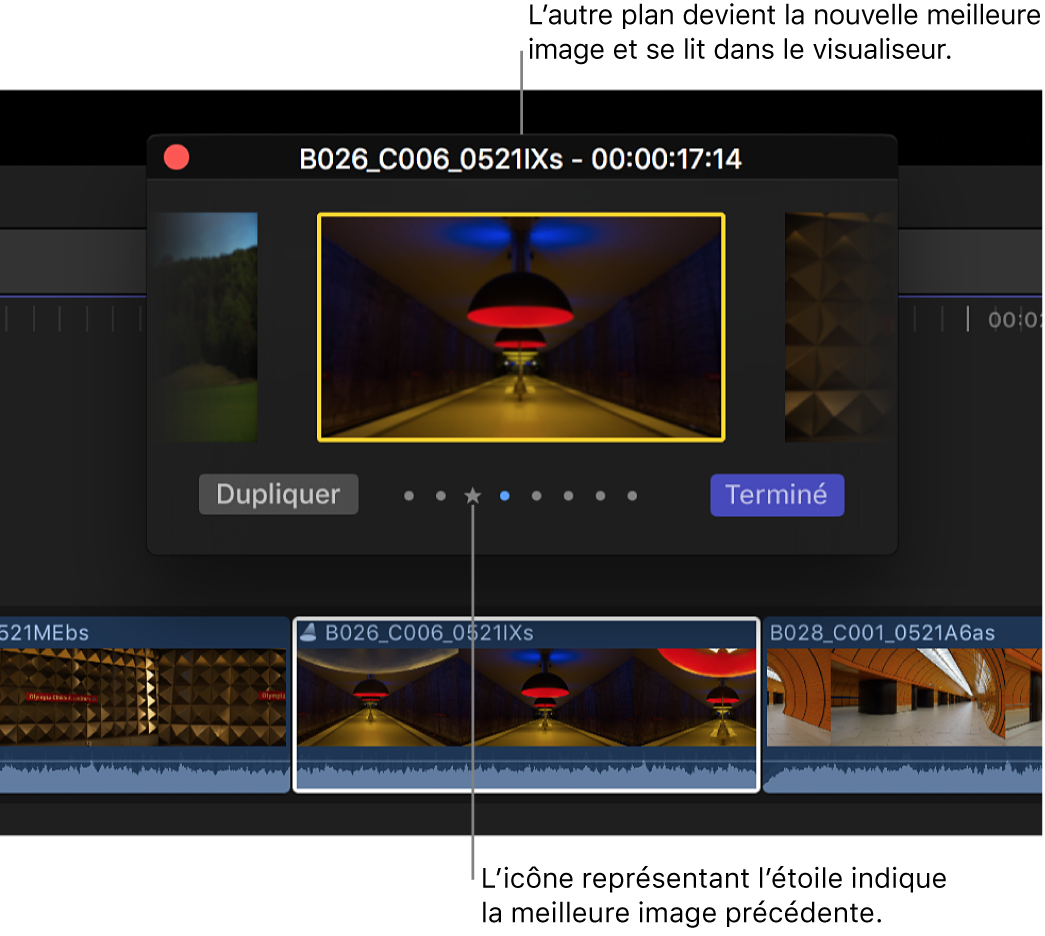Click the Terminé button
The width and height of the screenshot is (1045, 936).
click(777, 495)
